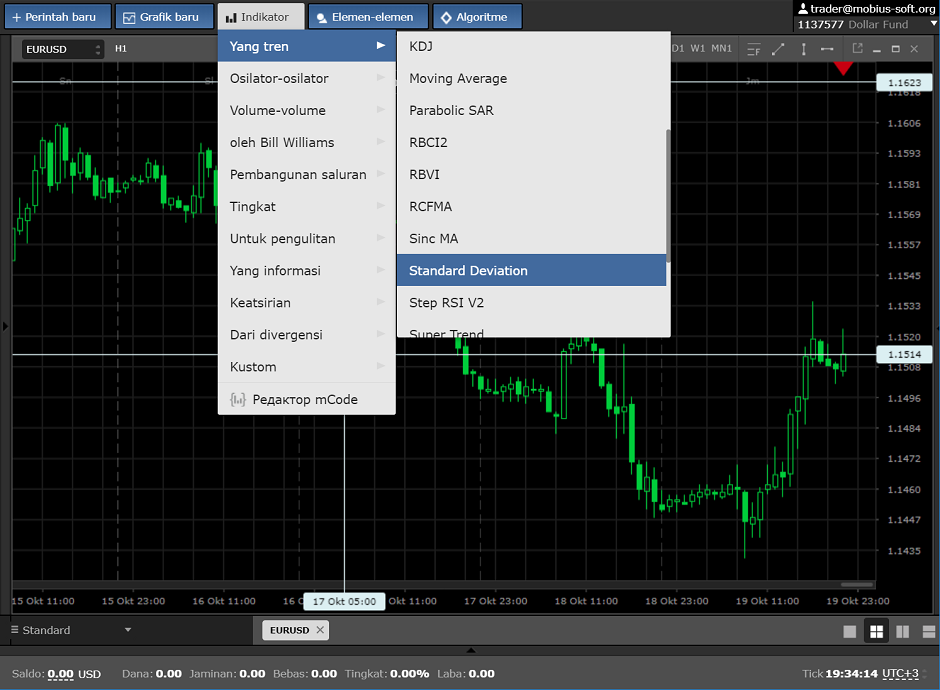Click the pop-out chart window icon

tap(857, 48)
